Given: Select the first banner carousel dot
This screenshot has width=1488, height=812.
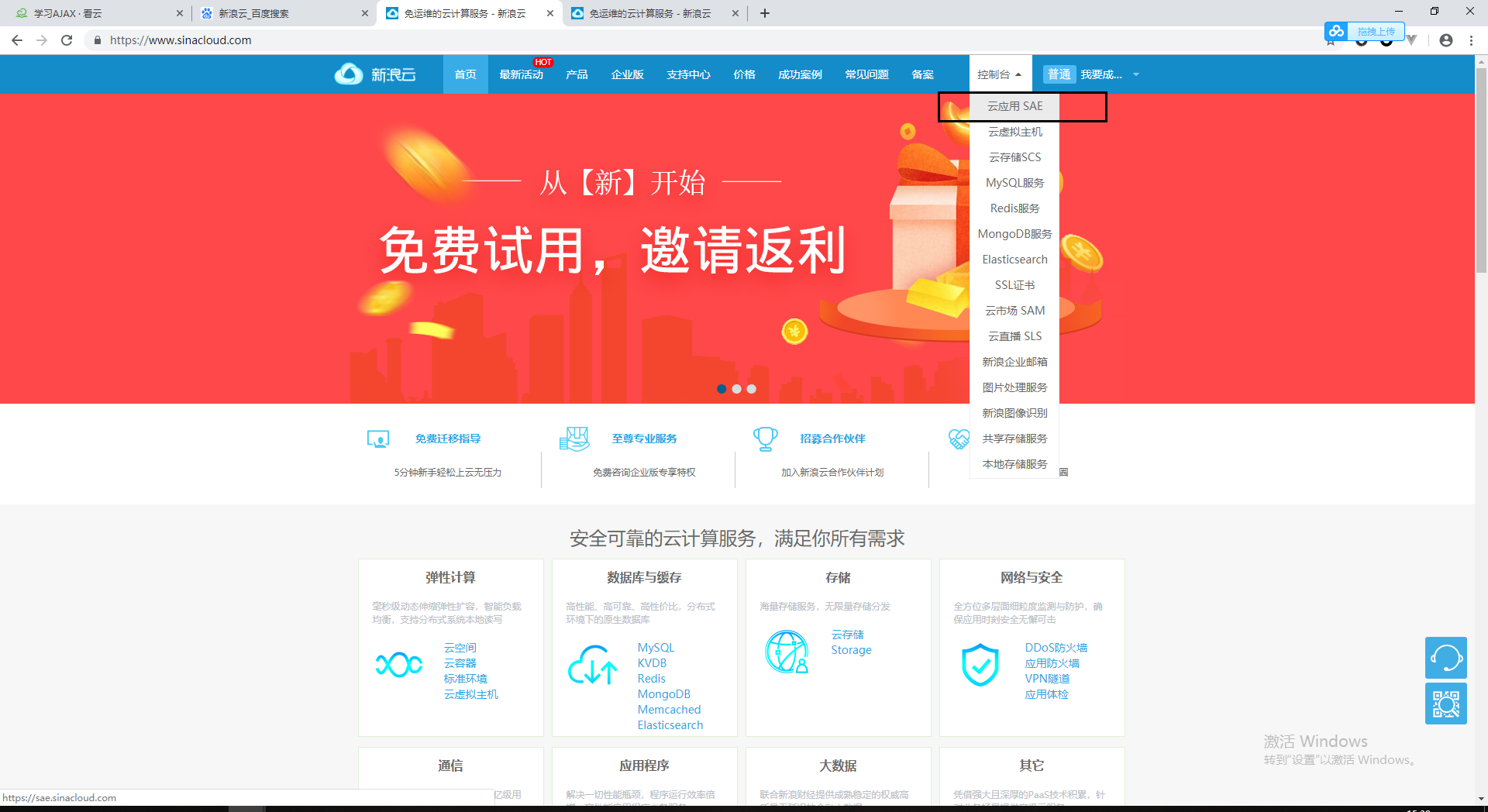Looking at the screenshot, I should [x=722, y=389].
